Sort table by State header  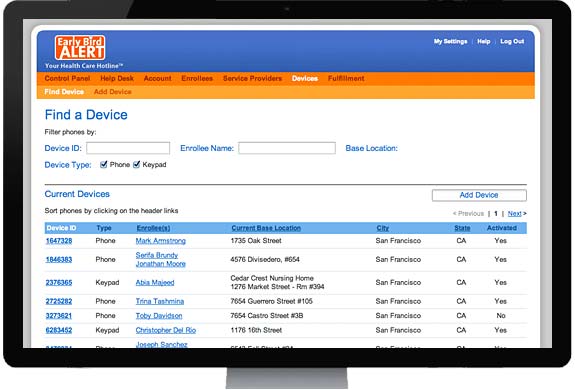(x=462, y=228)
